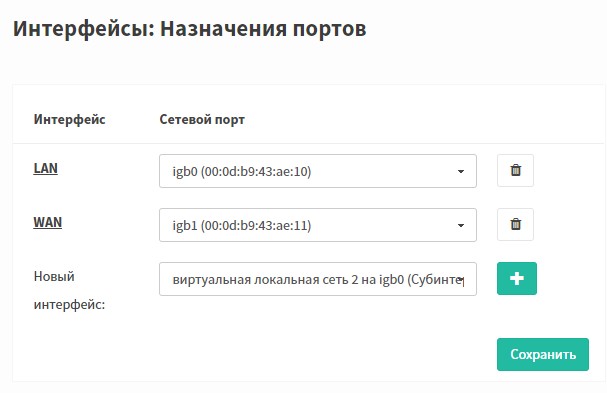Image resolution: width=607 pixels, height=393 pixels.
Task: Add new interface with green plus icon
Action: point(517,278)
